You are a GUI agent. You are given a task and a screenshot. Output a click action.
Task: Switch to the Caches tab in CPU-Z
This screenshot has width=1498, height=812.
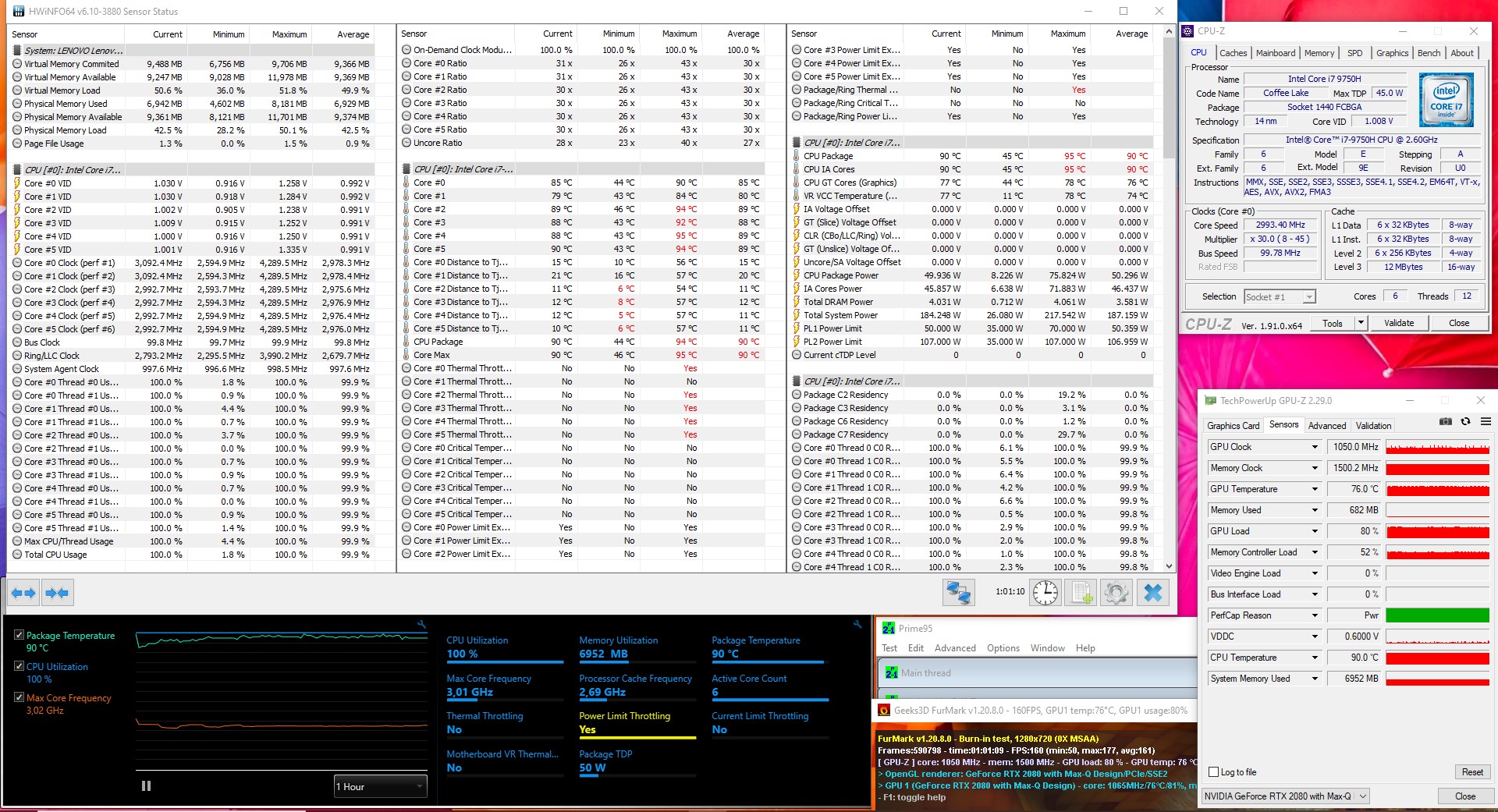tap(1233, 53)
